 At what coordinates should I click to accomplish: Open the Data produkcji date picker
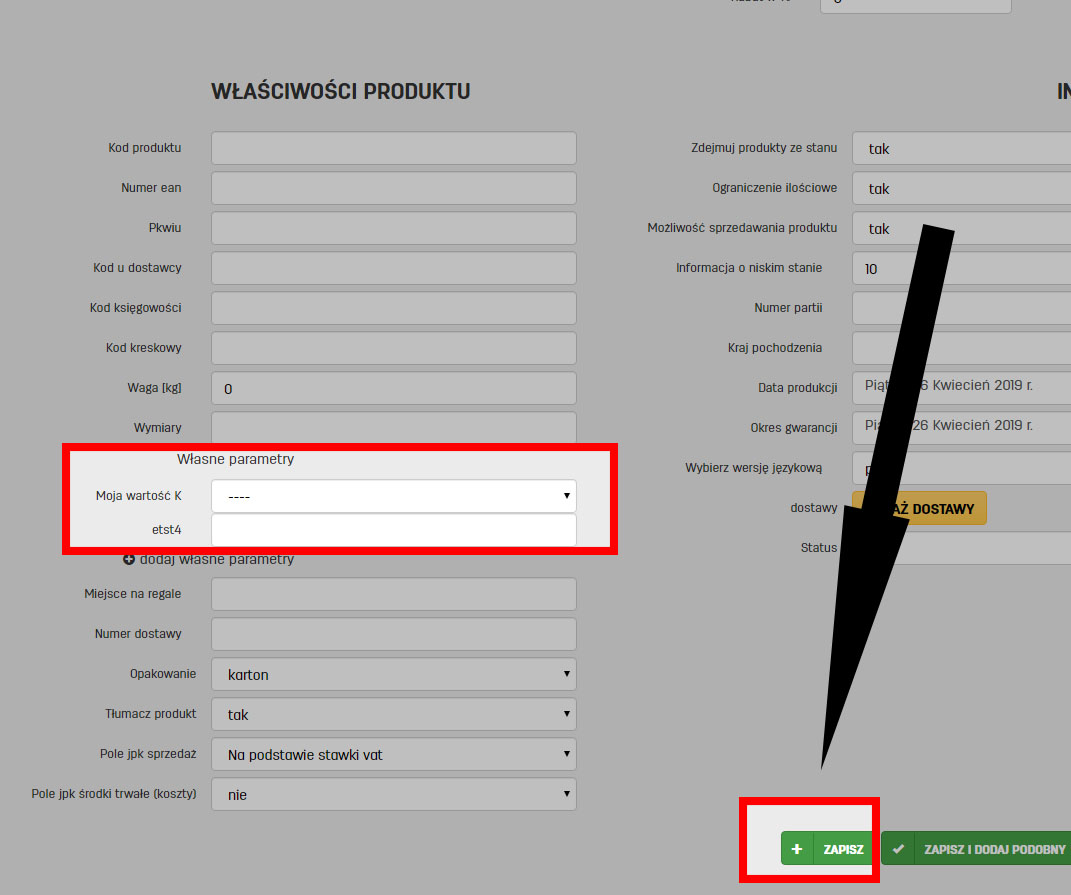tap(960, 387)
